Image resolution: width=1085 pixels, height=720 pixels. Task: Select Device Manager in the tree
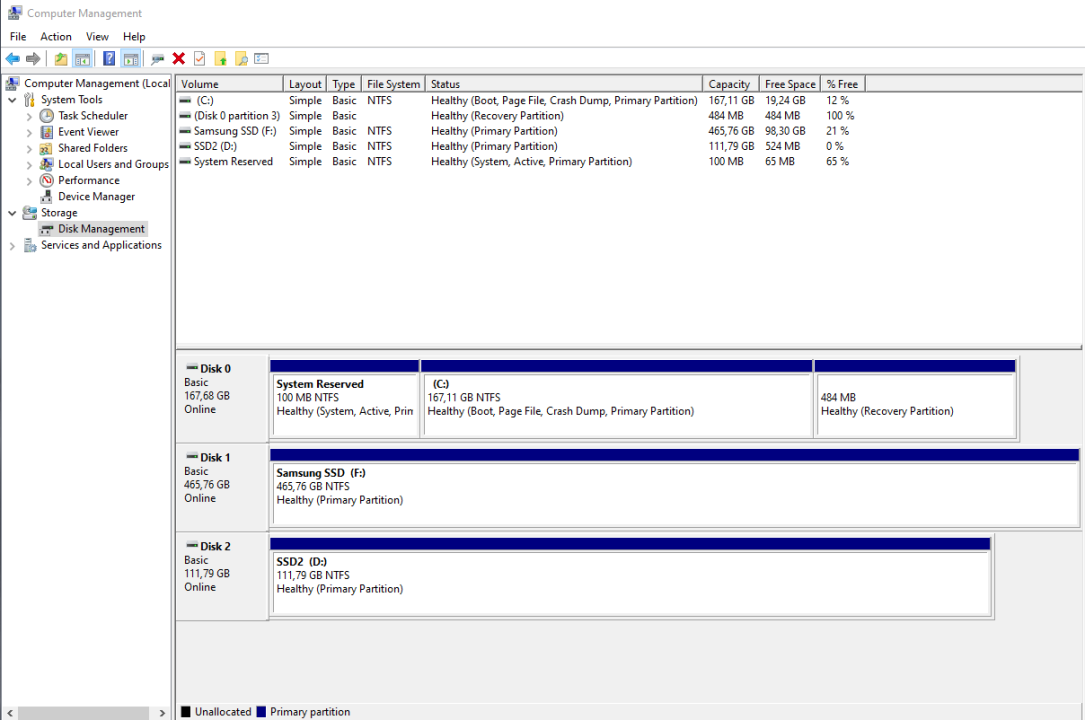96,197
